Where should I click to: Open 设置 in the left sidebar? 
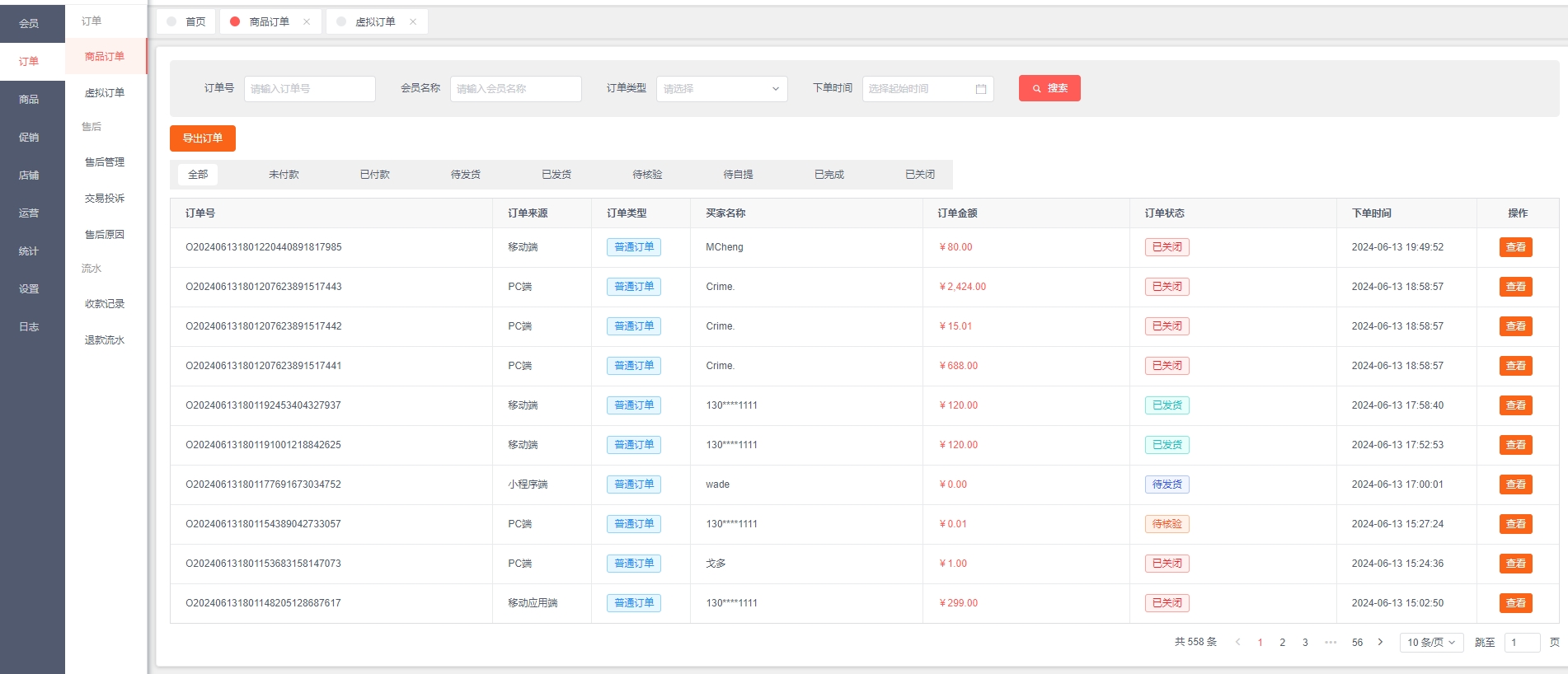(x=32, y=289)
